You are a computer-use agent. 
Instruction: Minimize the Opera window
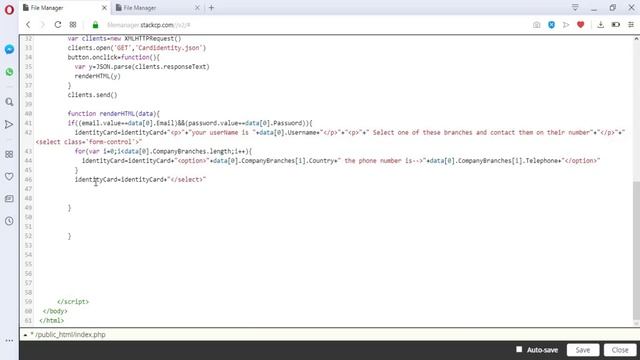click(594, 8)
